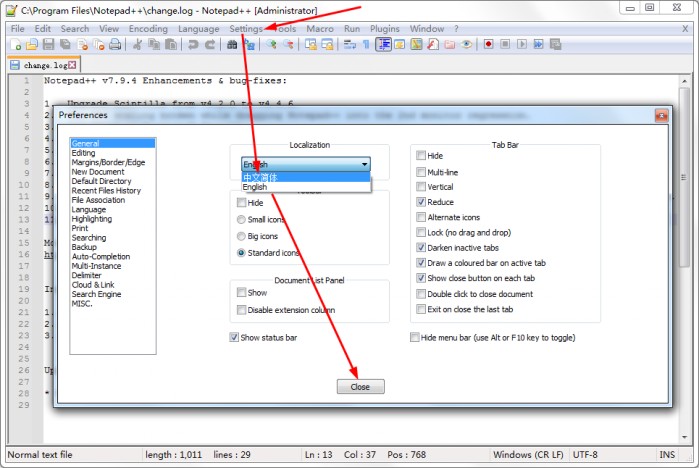Open the Function List toolbar icon
The image size is (699, 468).
click(433, 45)
